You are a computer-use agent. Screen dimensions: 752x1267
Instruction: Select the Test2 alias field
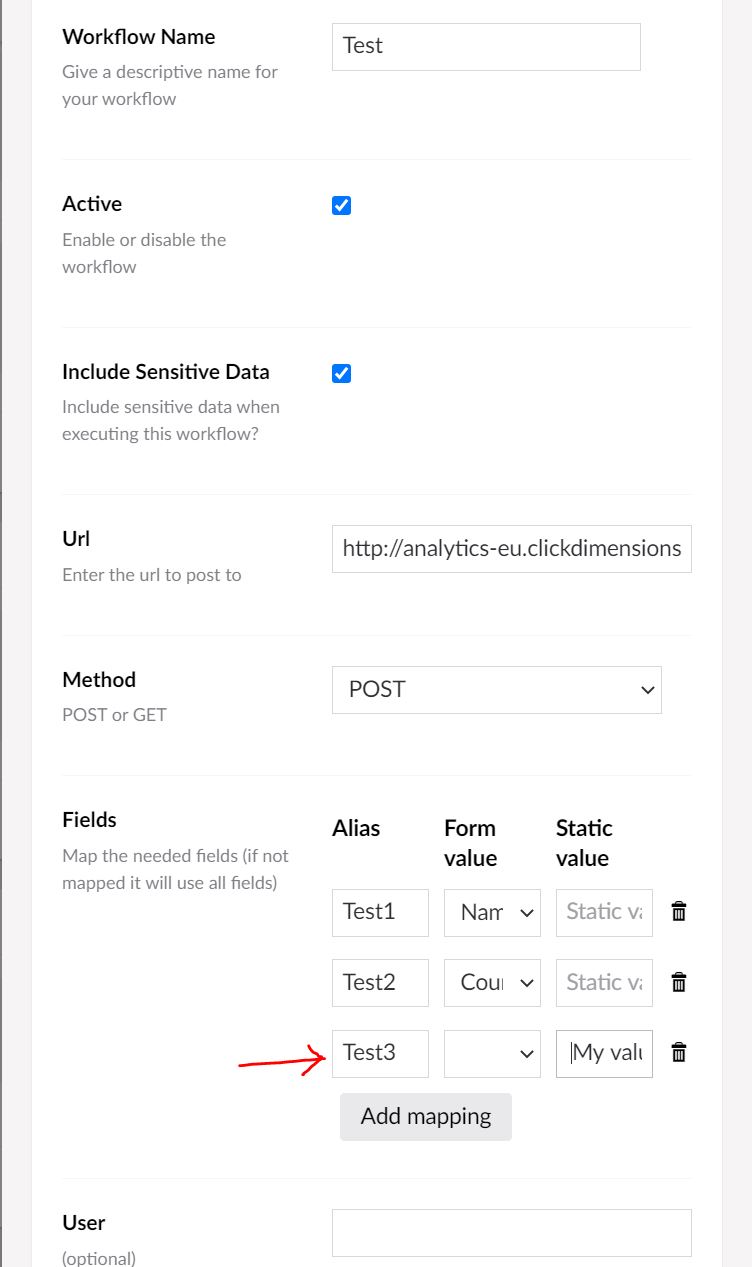tap(380, 983)
